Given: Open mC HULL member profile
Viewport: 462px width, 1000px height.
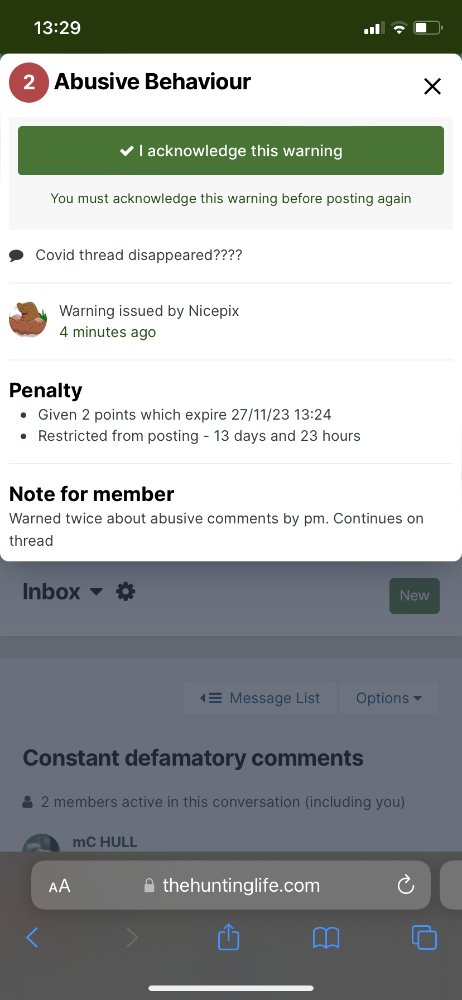Looking at the screenshot, I should tap(105, 842).
